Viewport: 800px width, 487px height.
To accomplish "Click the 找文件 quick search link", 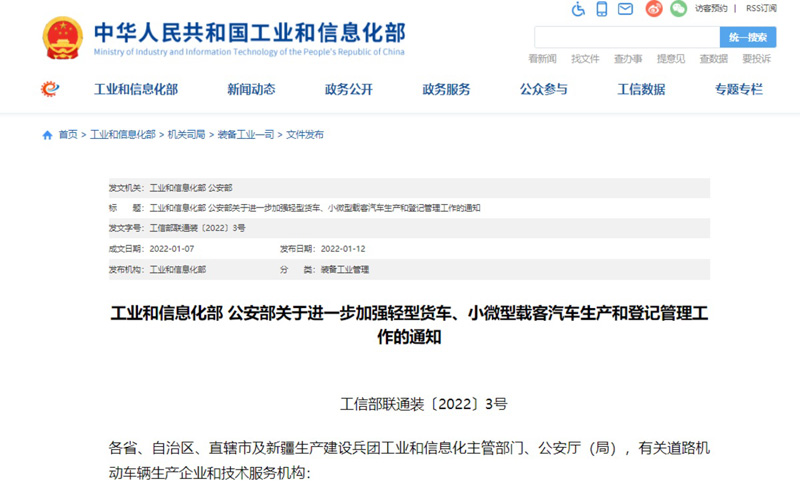I will click(585, 59).
